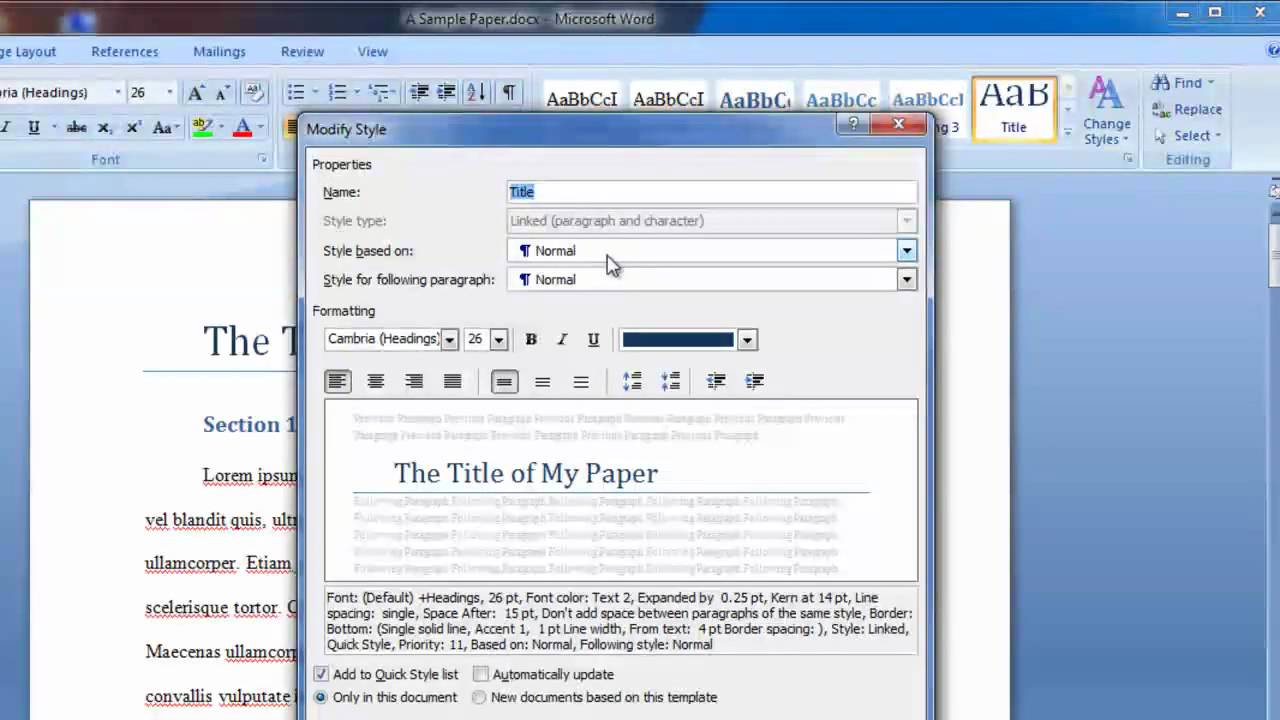
Task: Open Style for following paragraph dropdown
Action: pos(906,280)
